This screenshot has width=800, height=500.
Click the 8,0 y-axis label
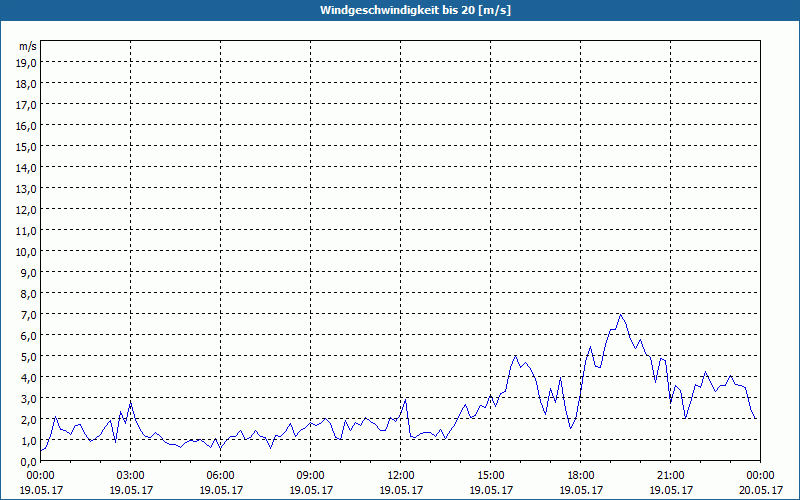tap(29, 293)
